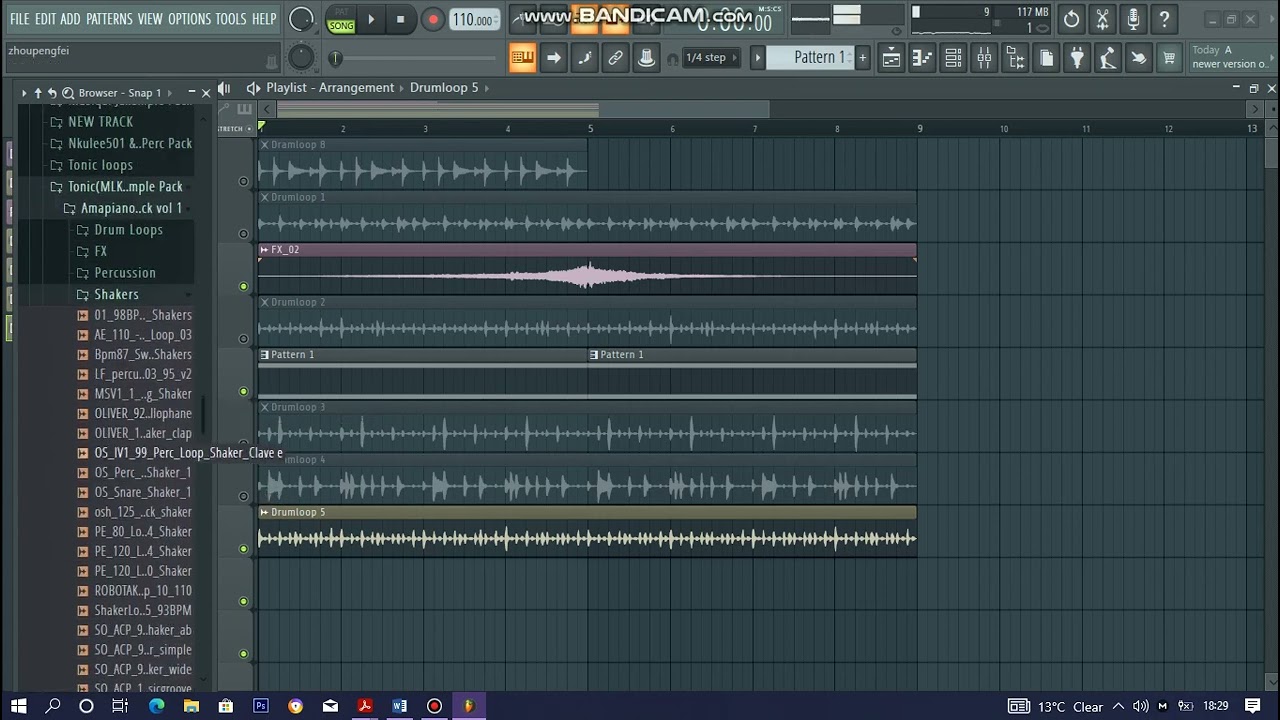Select the PE_80_Lo..4_Shaker sample
1280x720 pixels.
[x=142, y=532]
